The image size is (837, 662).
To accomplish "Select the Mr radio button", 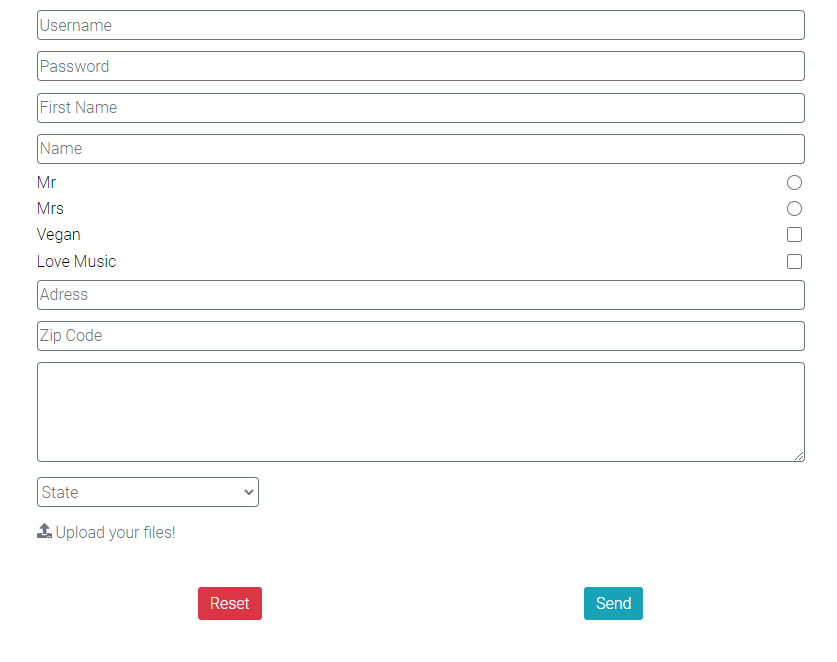I will coord(794,182).
